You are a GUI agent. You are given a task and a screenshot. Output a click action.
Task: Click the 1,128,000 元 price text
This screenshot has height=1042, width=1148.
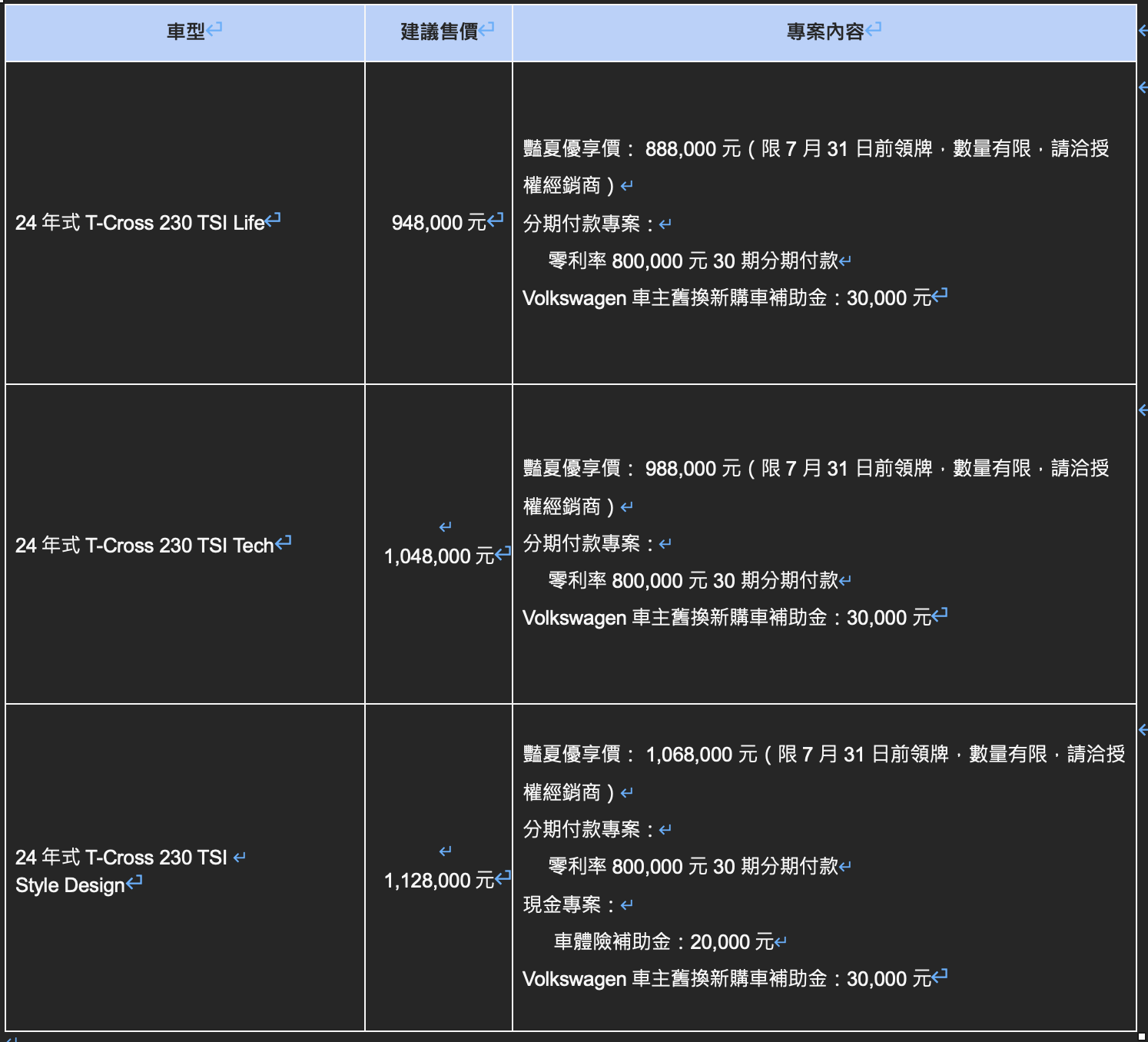tap(439, 881)
